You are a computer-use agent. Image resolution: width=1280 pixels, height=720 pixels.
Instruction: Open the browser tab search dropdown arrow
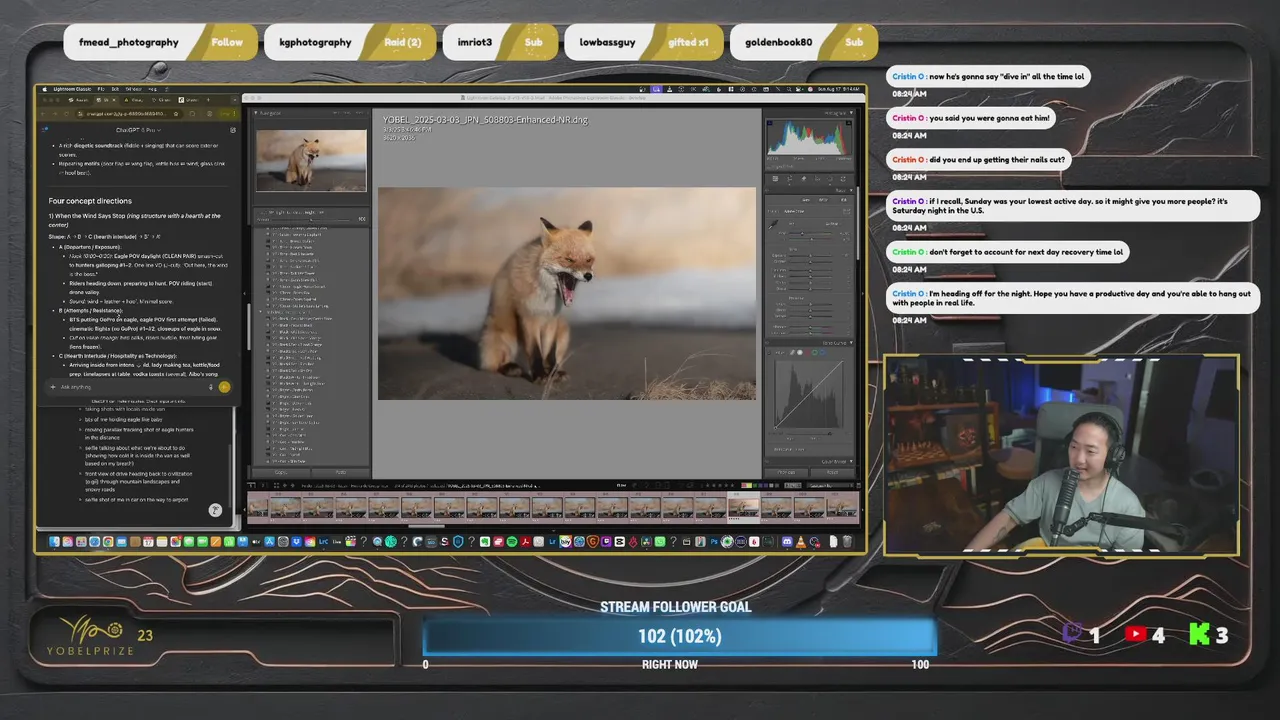[x=235, y=100]
